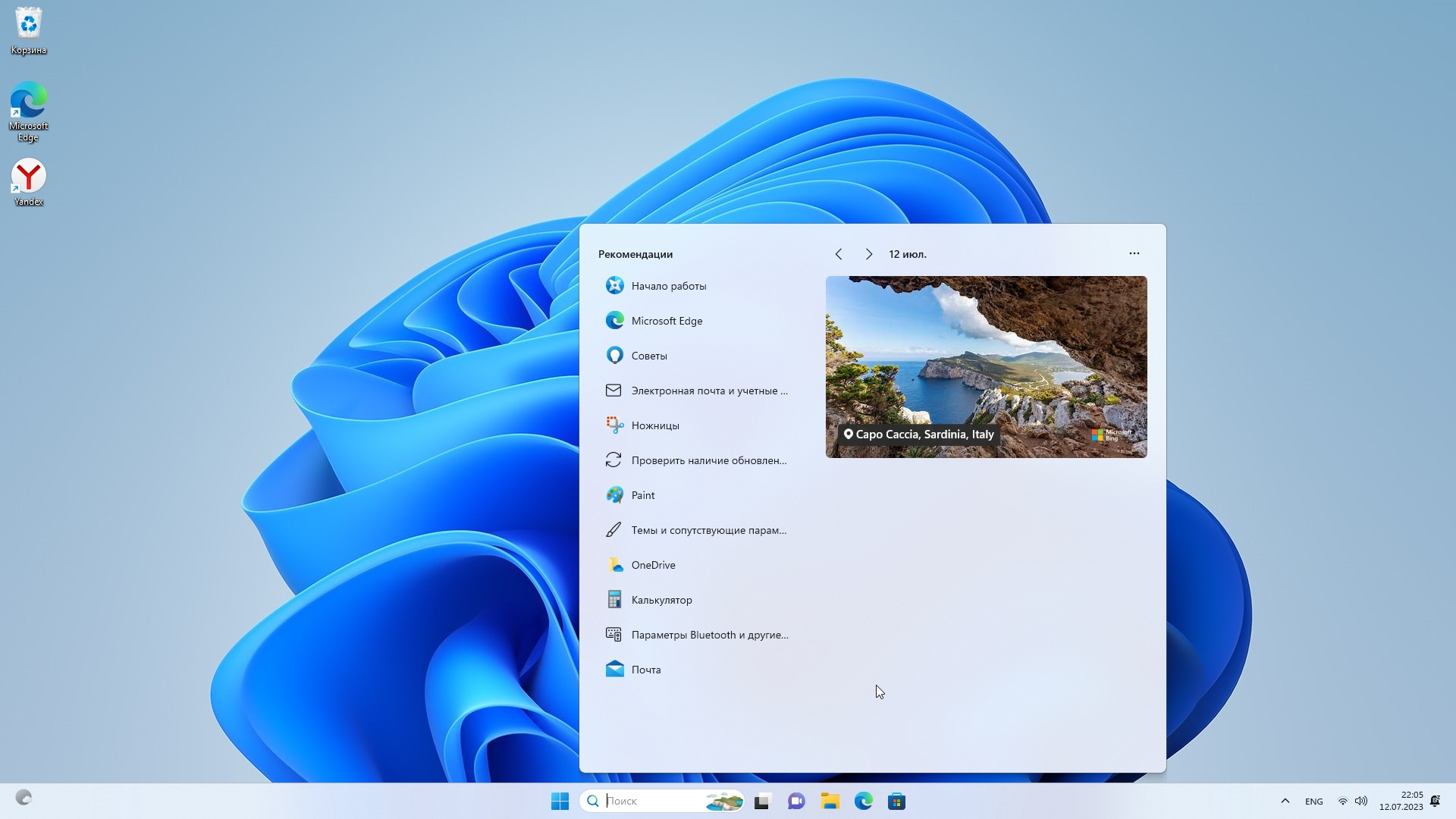Open Paint from the recommendations list
The image size is (1456, 819).
point(642,495)
